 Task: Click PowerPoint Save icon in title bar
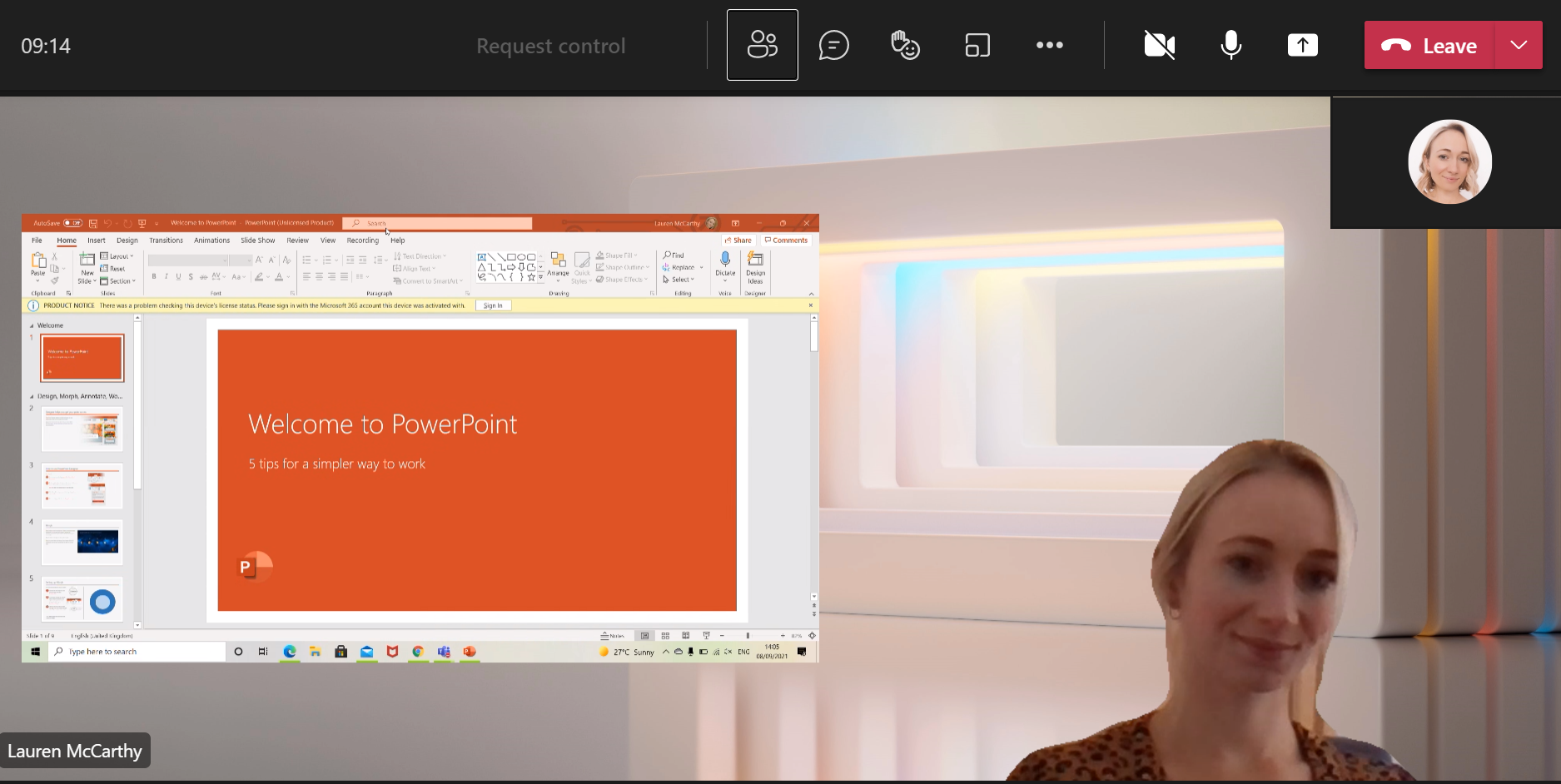tap(93, 223)
